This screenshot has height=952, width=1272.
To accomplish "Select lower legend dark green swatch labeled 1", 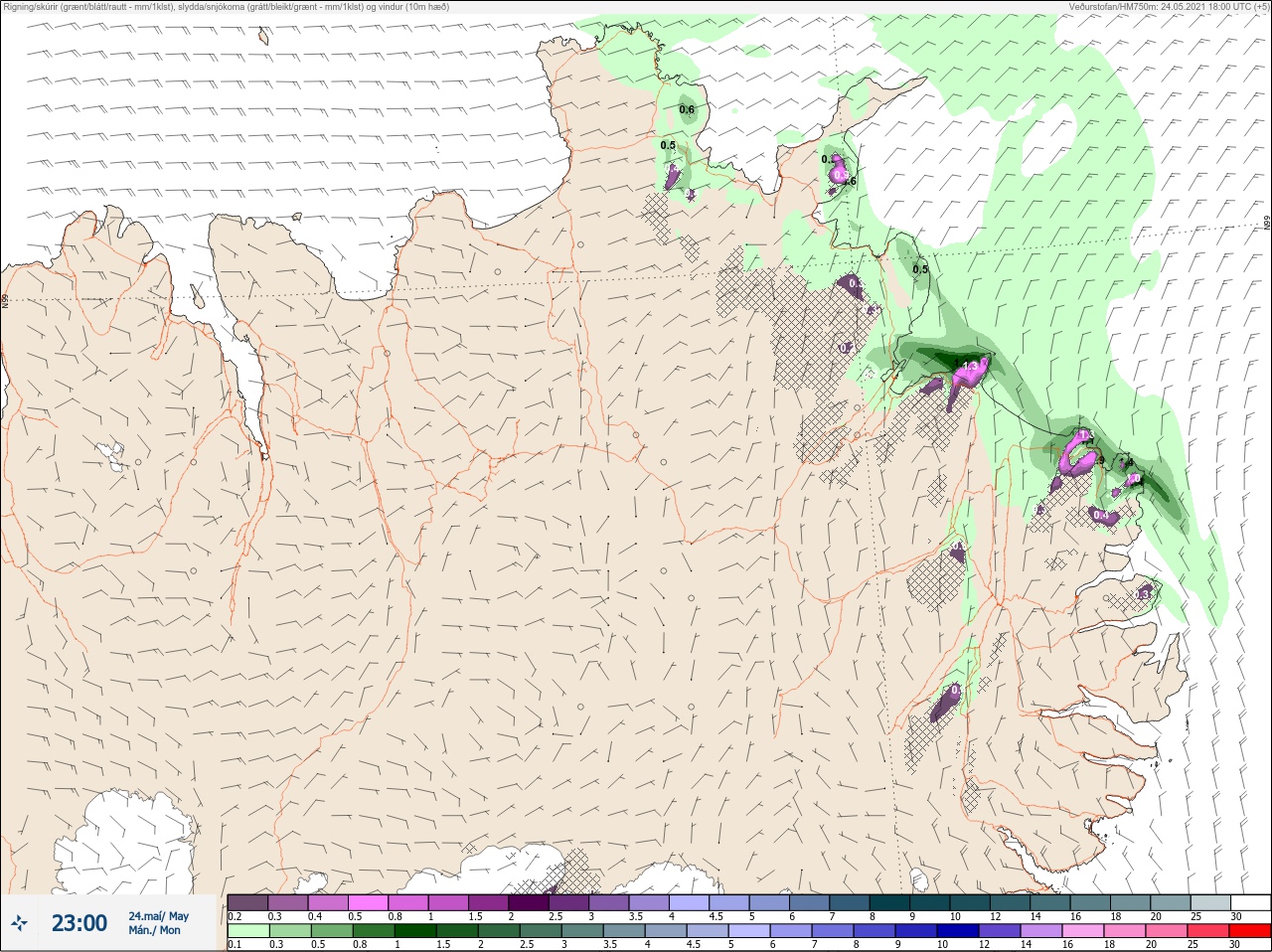I will tap(414, 931).
